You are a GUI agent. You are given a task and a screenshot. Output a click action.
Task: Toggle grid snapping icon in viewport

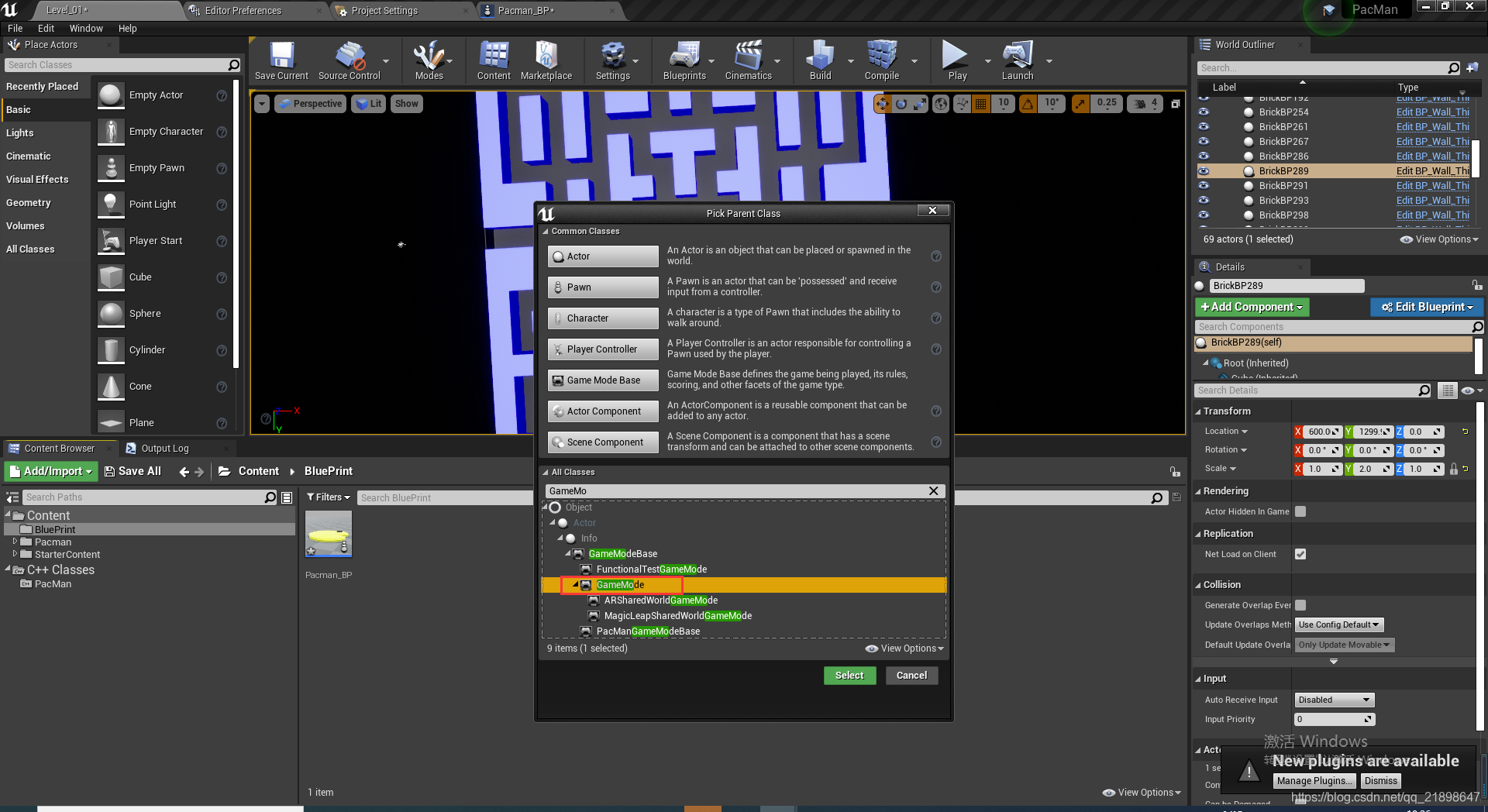tap(981, 104)
